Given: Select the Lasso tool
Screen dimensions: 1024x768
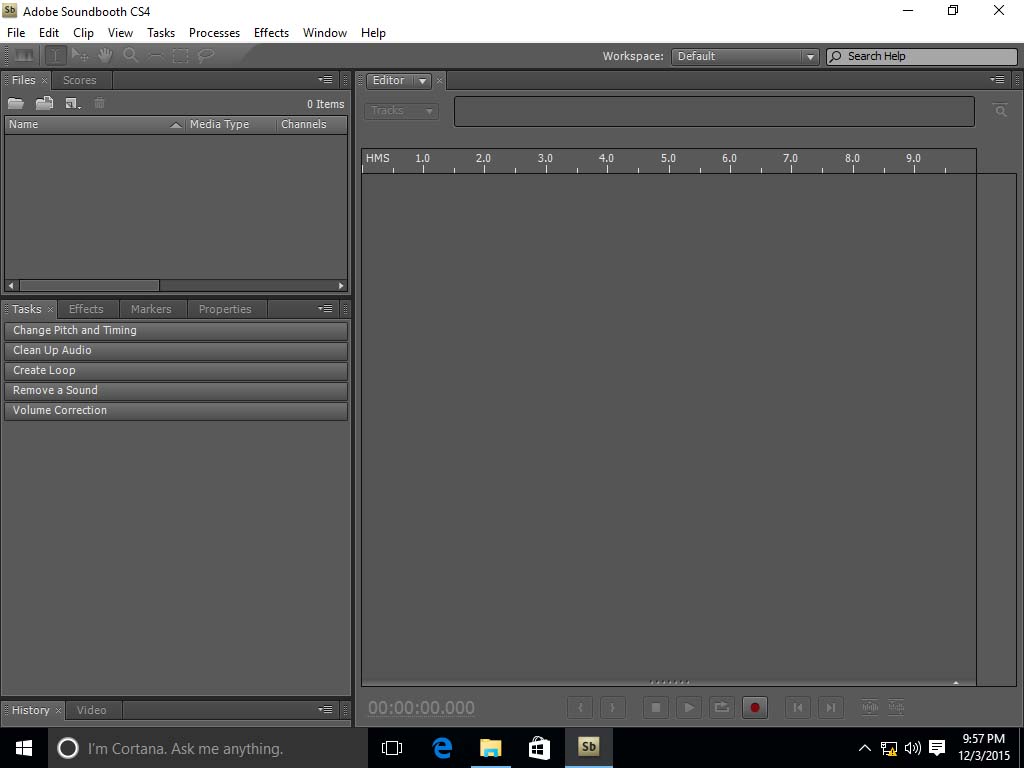Looking at the screenshot, I should (206, 56).
